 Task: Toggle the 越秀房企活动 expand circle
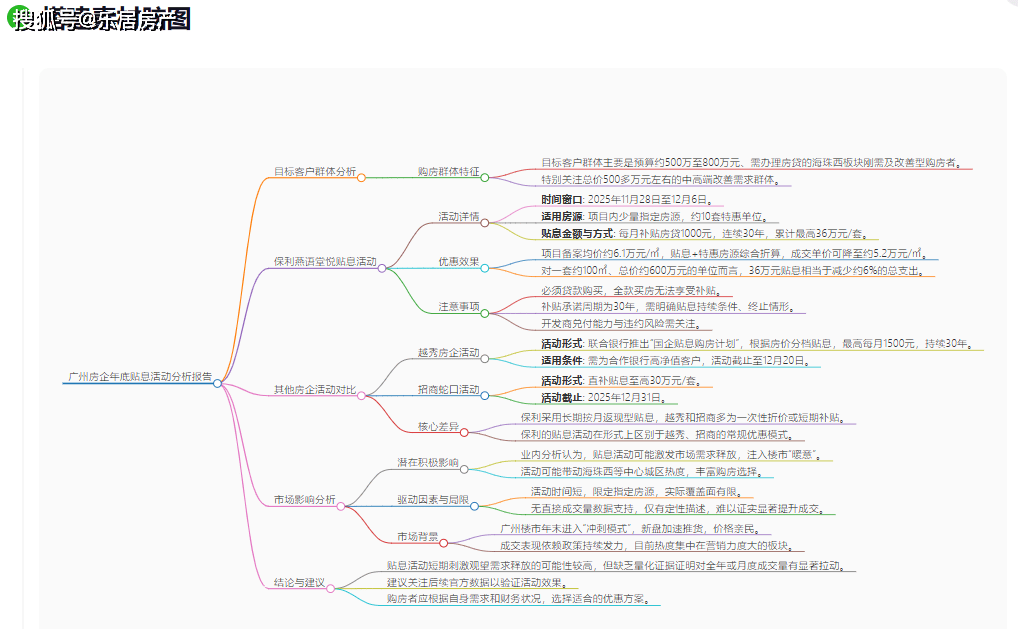(485, 360)
